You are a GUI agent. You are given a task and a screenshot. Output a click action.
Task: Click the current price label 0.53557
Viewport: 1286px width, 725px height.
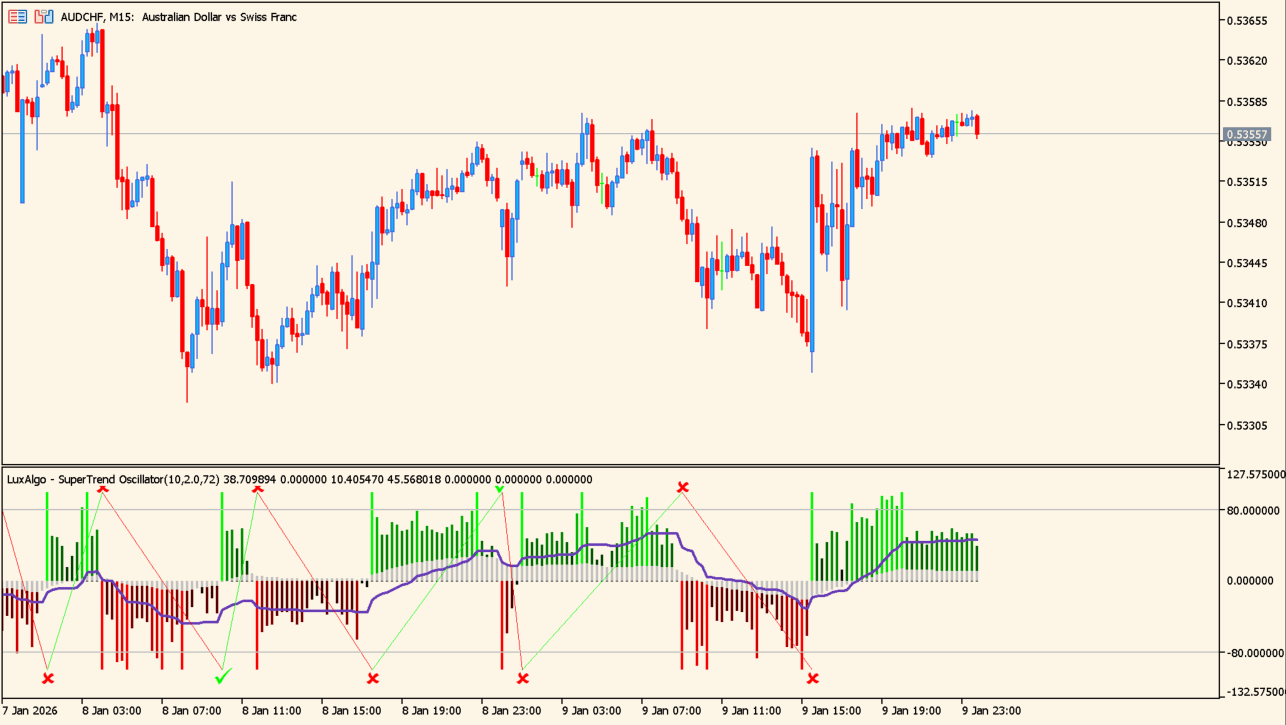click(x=1247, y=134)
